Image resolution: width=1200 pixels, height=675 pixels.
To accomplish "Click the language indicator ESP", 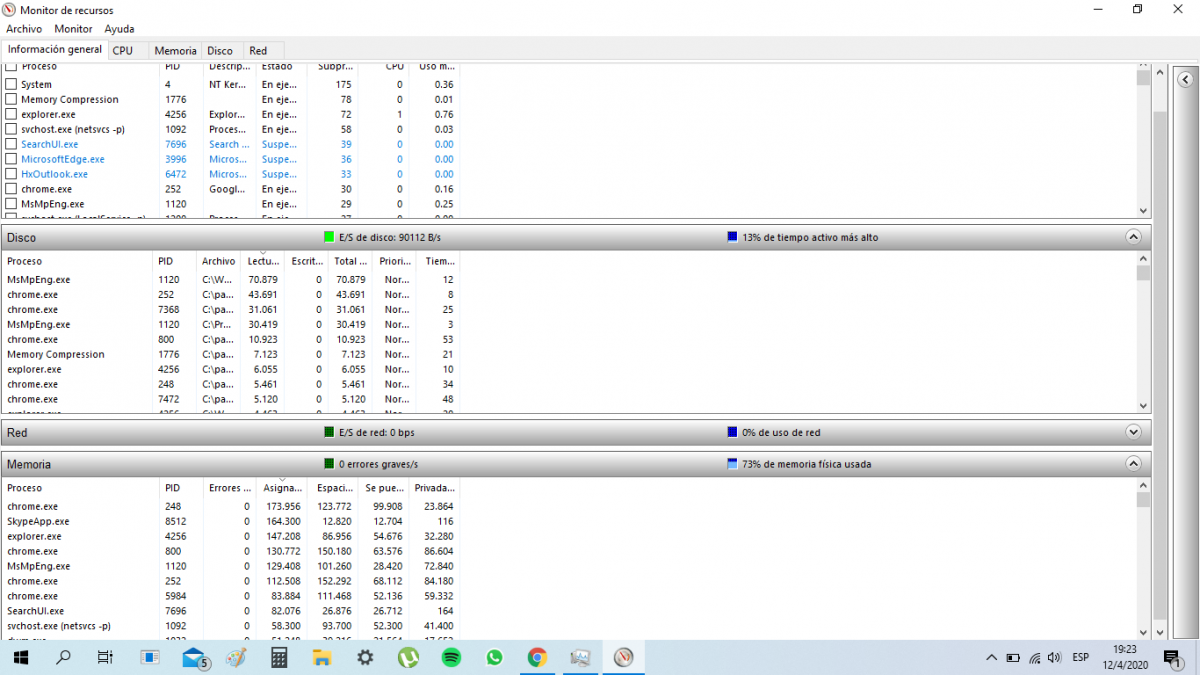I will tap(1081, 657).
